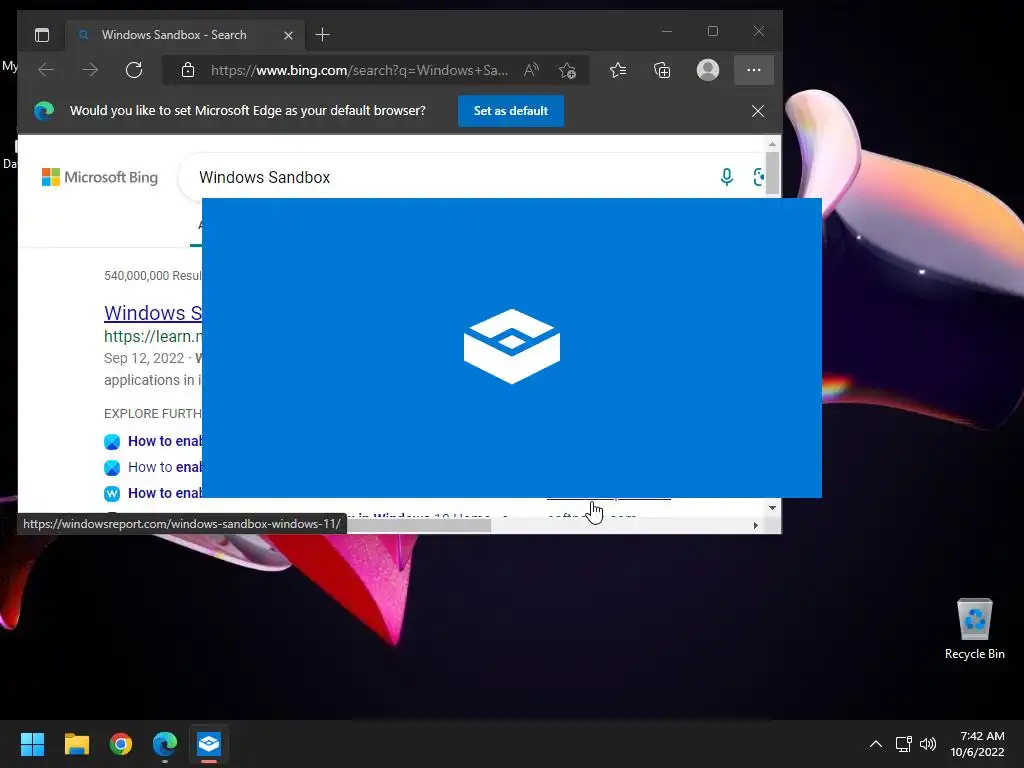This screenshot has width=1024, height=768.
Task: Start voice search with microphone icon
Action: (x=726, y=177)
